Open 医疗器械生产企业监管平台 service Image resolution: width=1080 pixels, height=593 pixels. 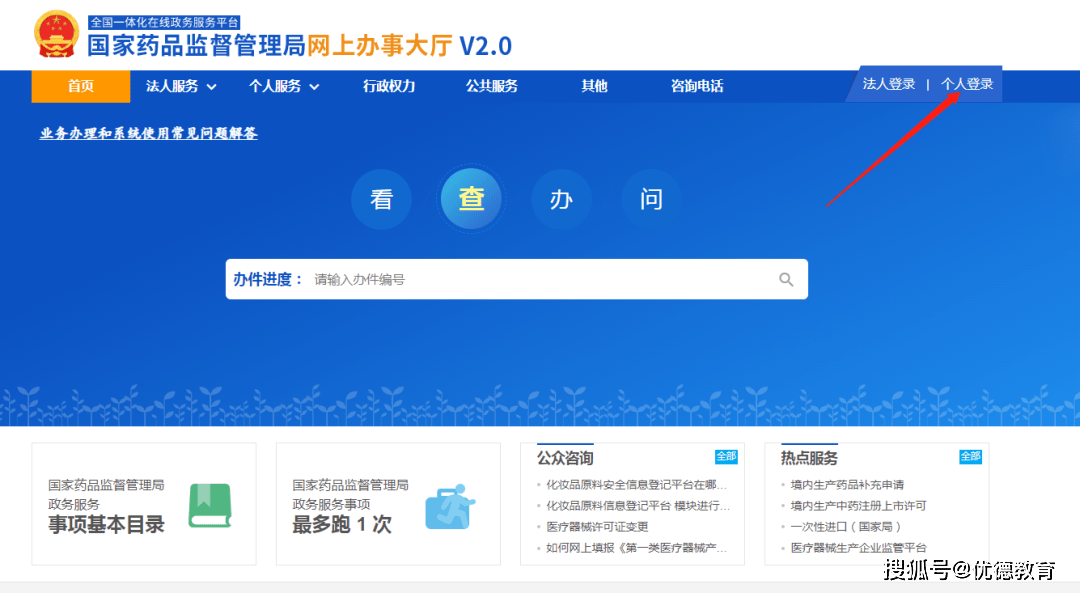(858, 548)
